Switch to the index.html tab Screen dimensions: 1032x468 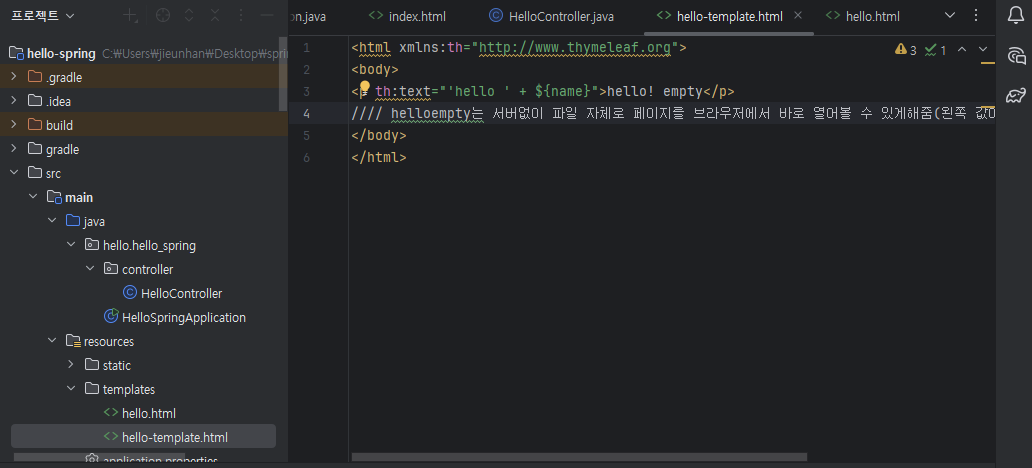pyautogui.click(x=407, y=16)
